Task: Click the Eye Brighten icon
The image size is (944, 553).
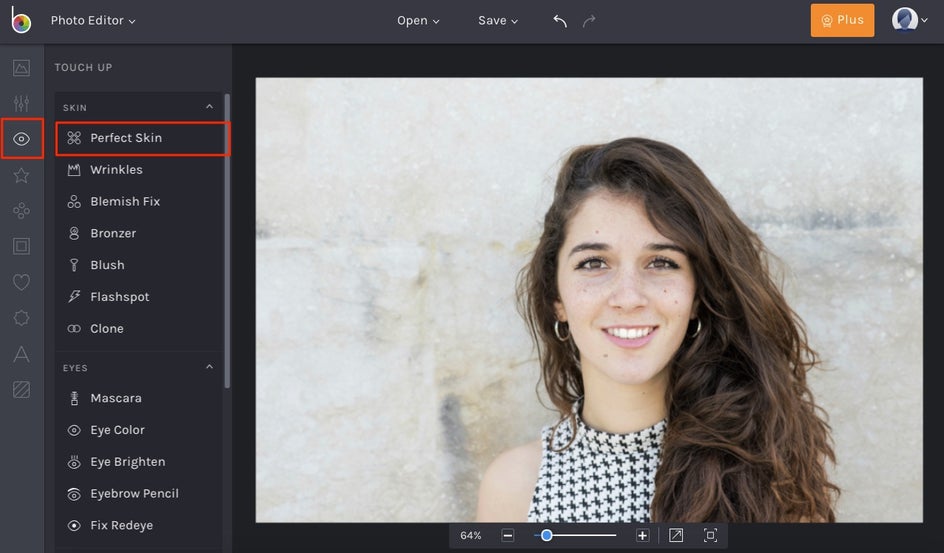Action: click(74, 462)
